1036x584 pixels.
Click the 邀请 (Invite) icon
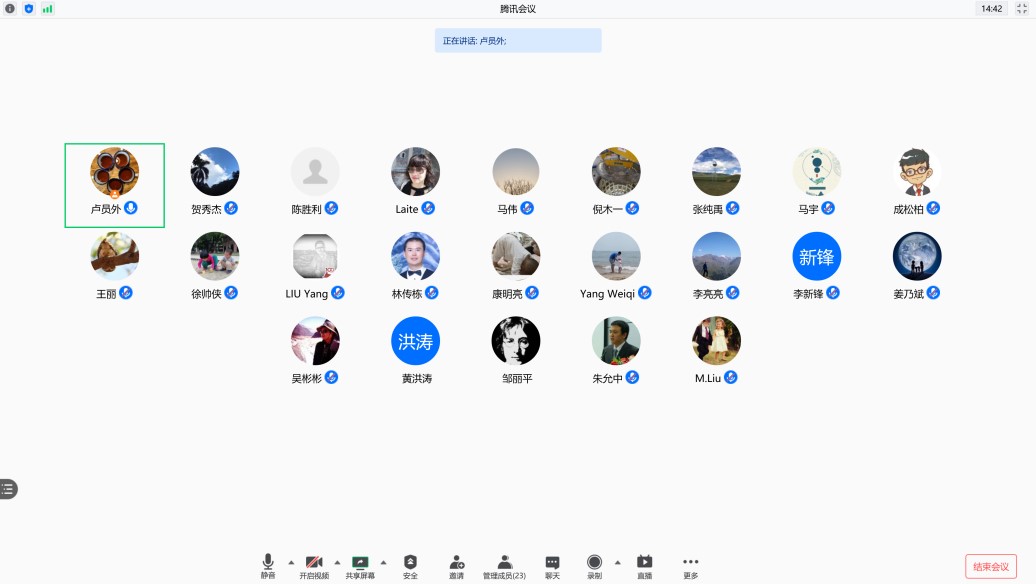tap(456, 563)
